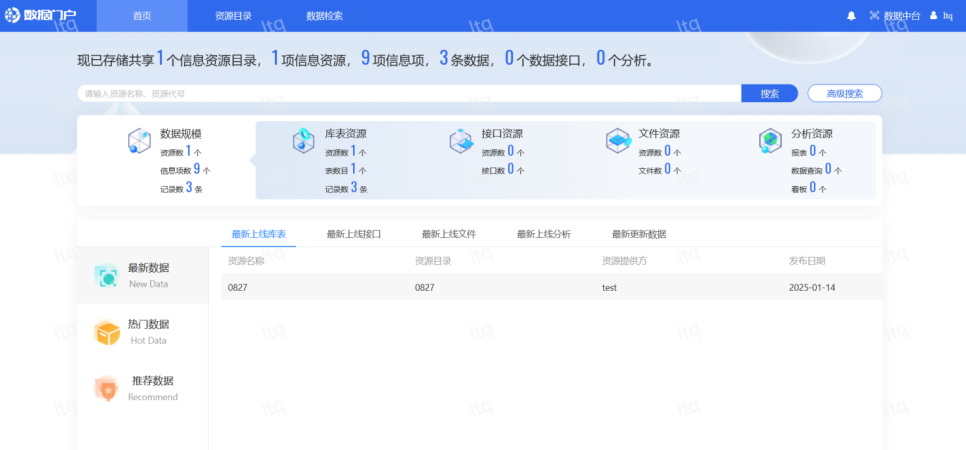966x450 pixels.
Task: Click the 接口资源 card title
Action: 502,134
